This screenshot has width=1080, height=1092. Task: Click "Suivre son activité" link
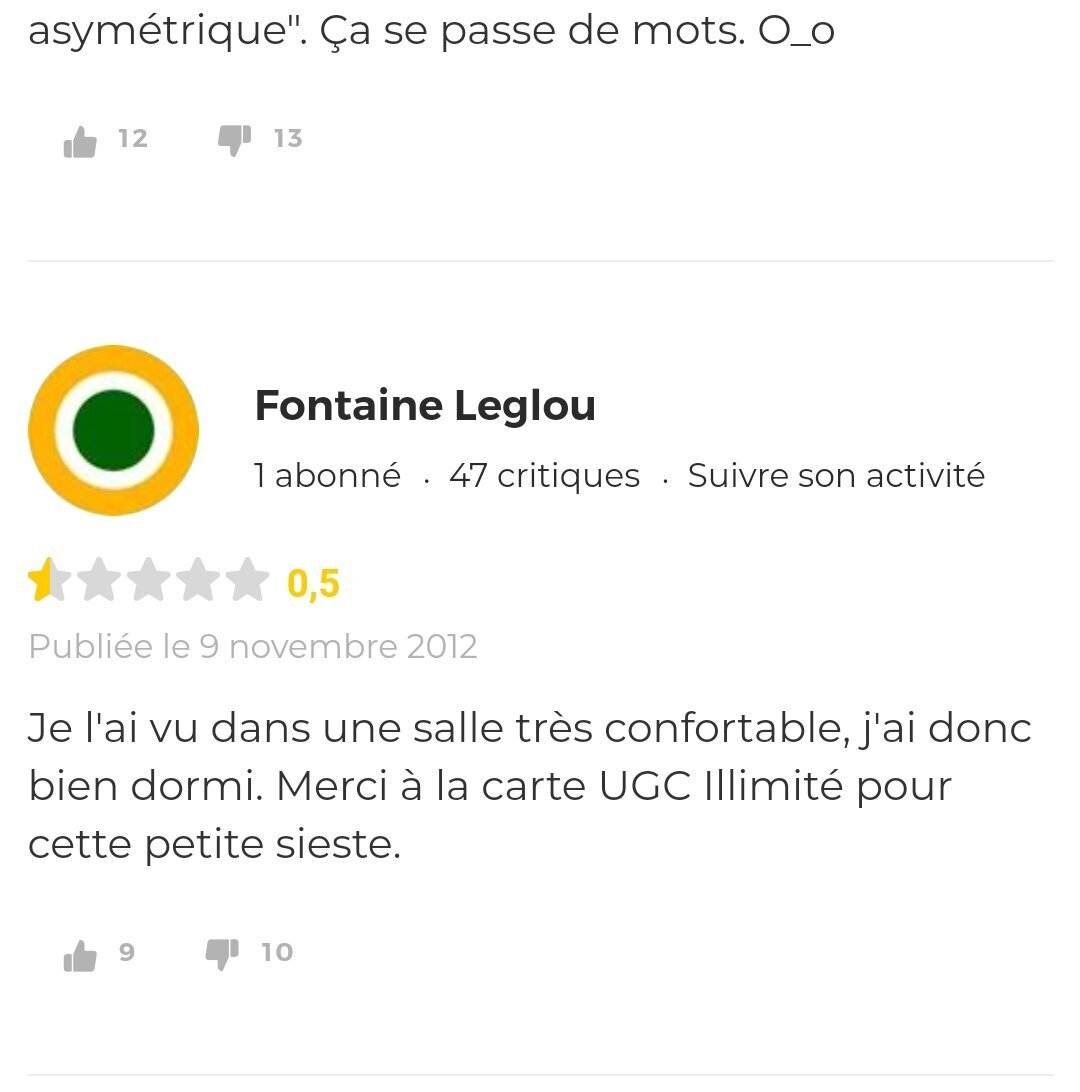[836, 476]
